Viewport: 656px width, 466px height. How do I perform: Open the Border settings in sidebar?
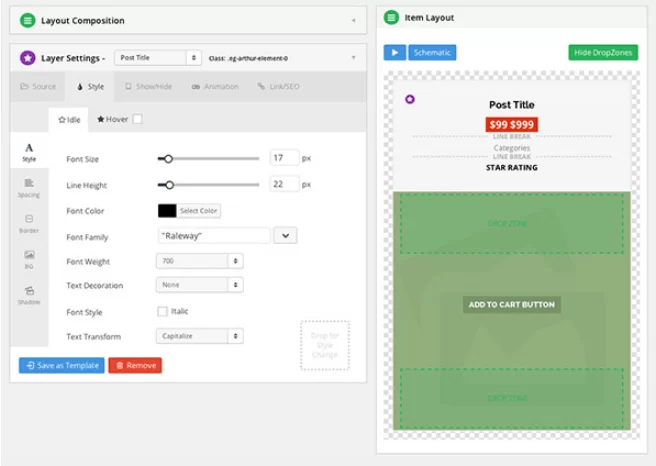(29, 223)
